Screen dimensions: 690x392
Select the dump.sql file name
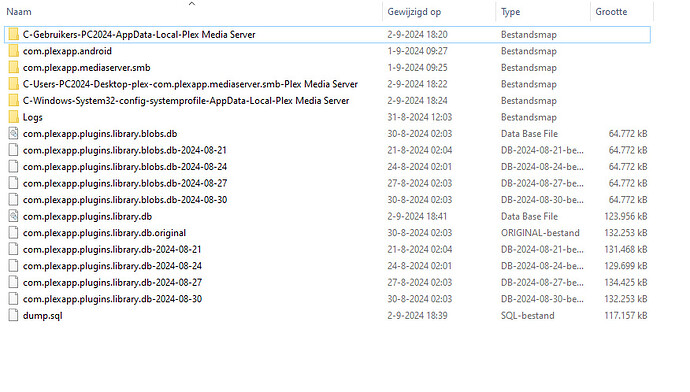point(43,315)
